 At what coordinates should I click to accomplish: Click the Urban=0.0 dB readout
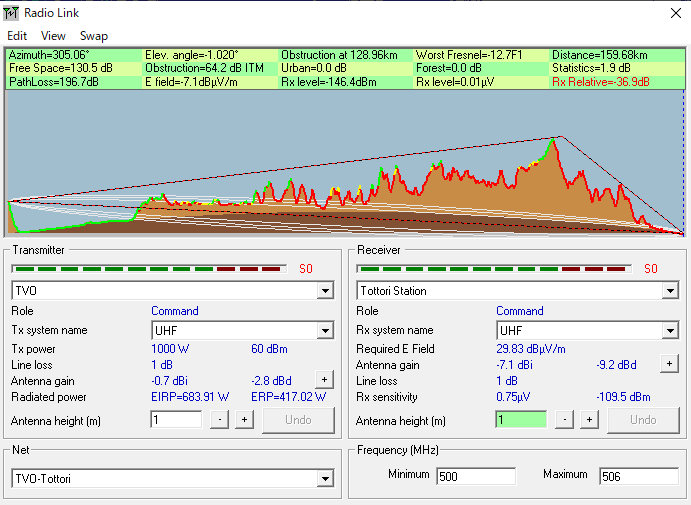(314, 68)
